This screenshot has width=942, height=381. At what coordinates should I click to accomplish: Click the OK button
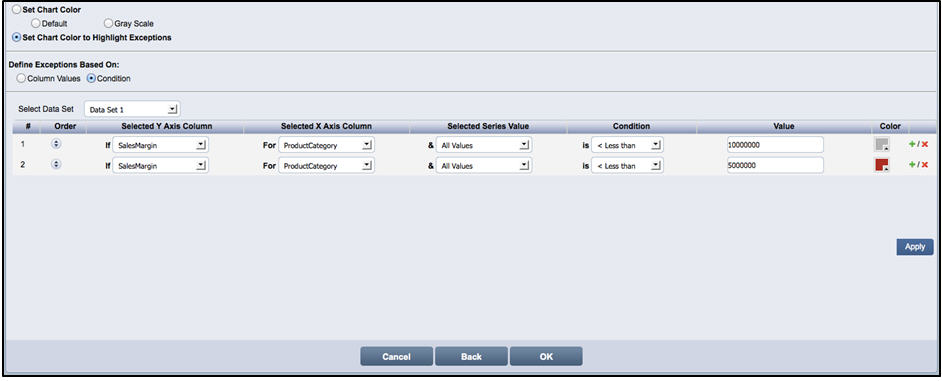pyautogui.click(x=546, y=356)
